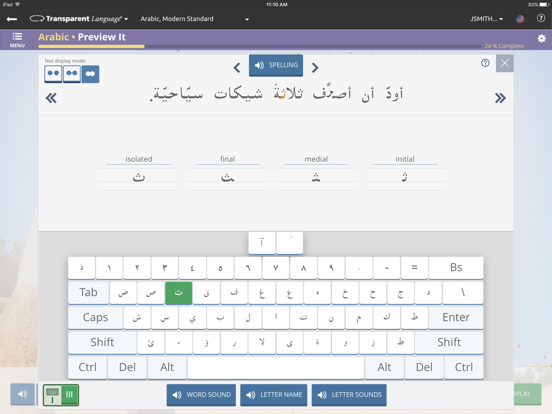Click the small help icon near close button
Viewport: 552px width, 414px height.
click(x=485, y=63)
